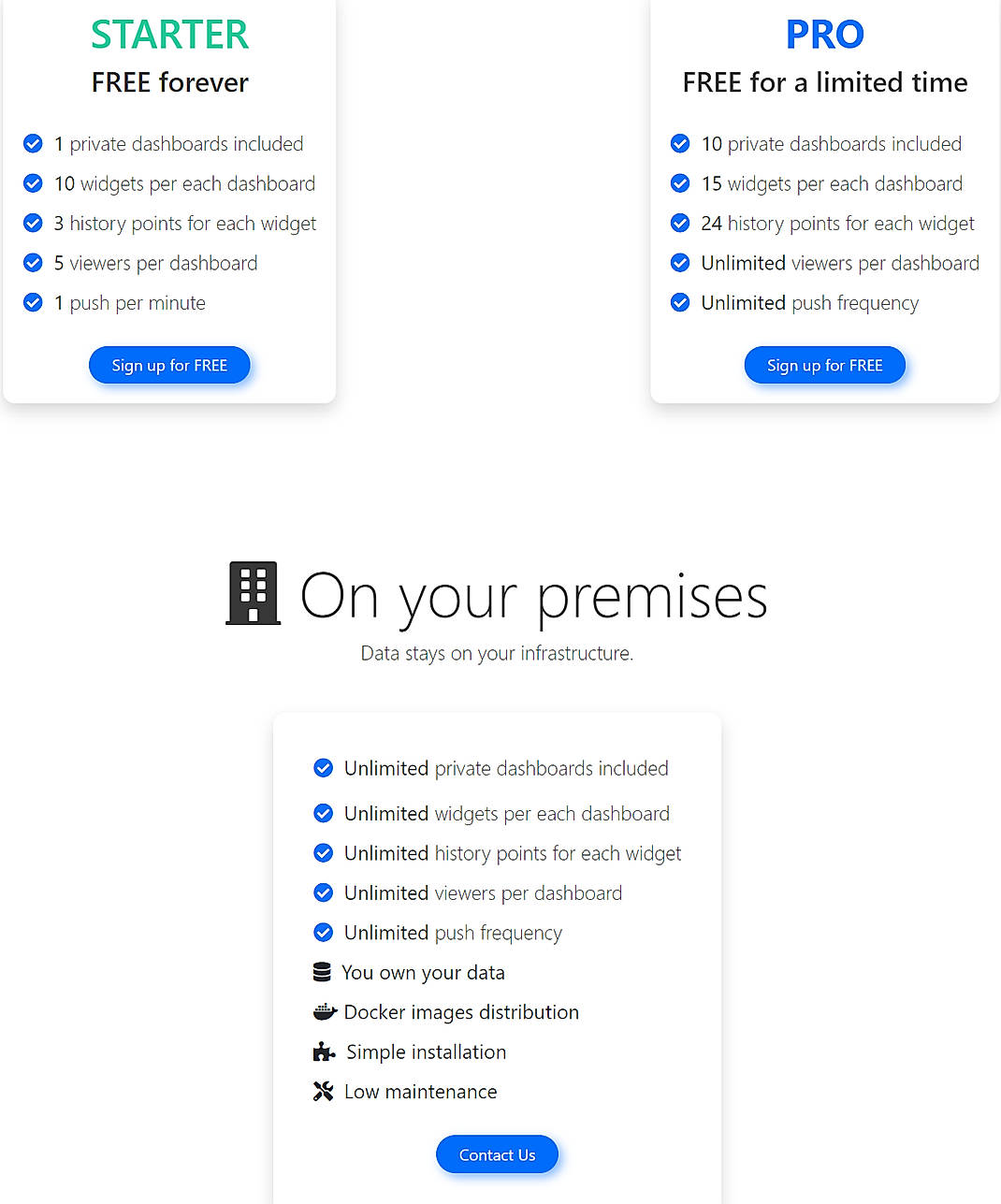Click Sign up for FREE under Pro plan
Screen dimensions: 1001x1204
click(x=824, y=365)
